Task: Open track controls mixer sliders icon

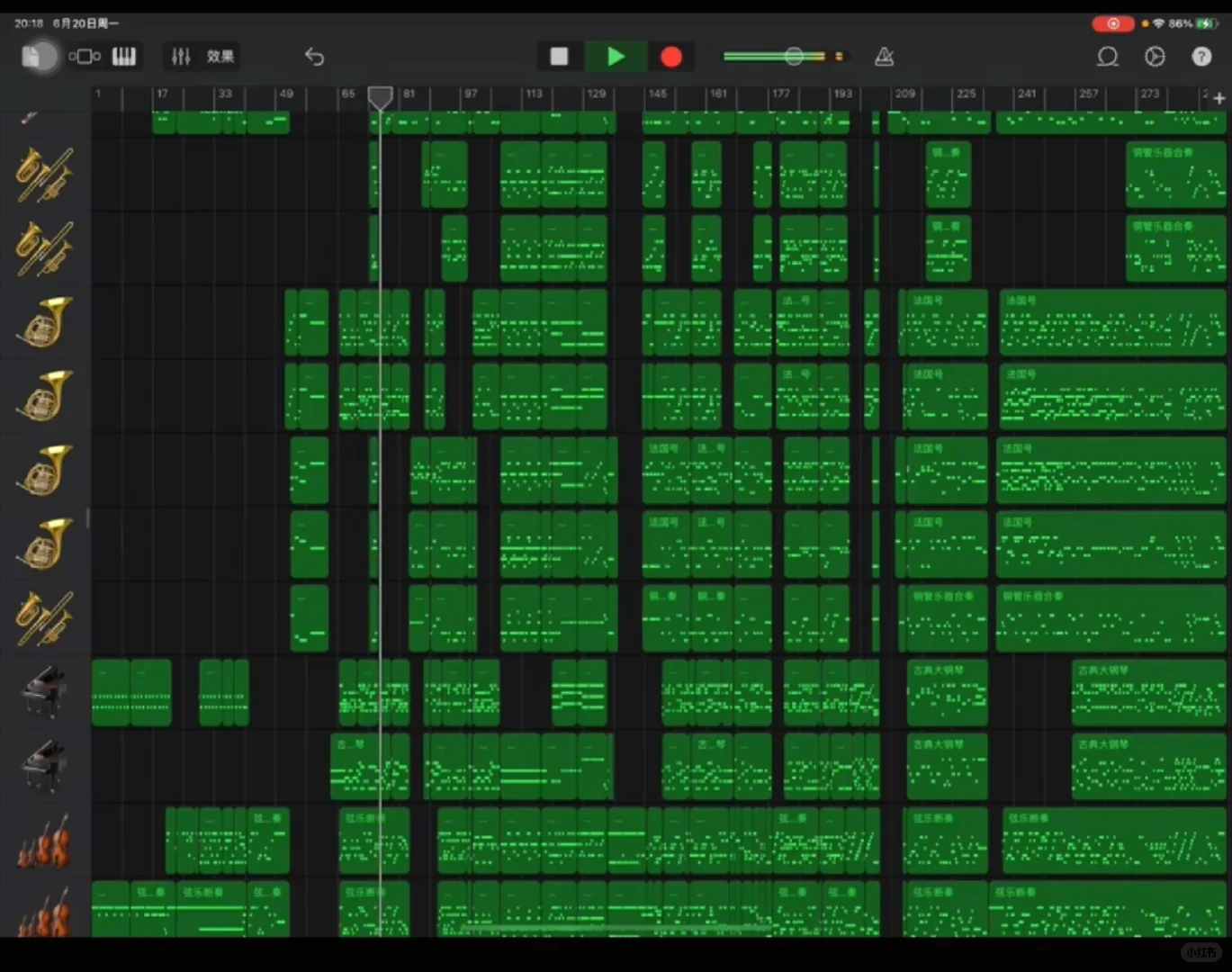Action: 181,57
